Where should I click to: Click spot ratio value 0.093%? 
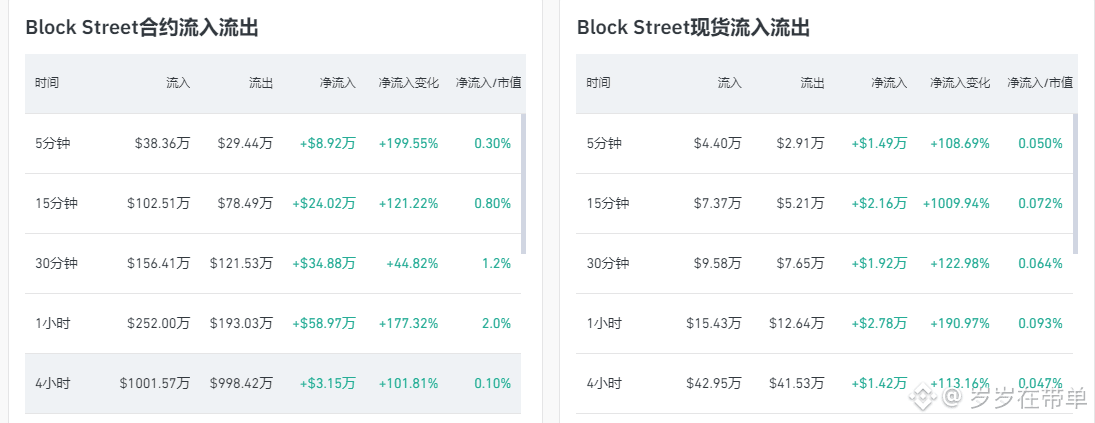[x=1041, y=324]
